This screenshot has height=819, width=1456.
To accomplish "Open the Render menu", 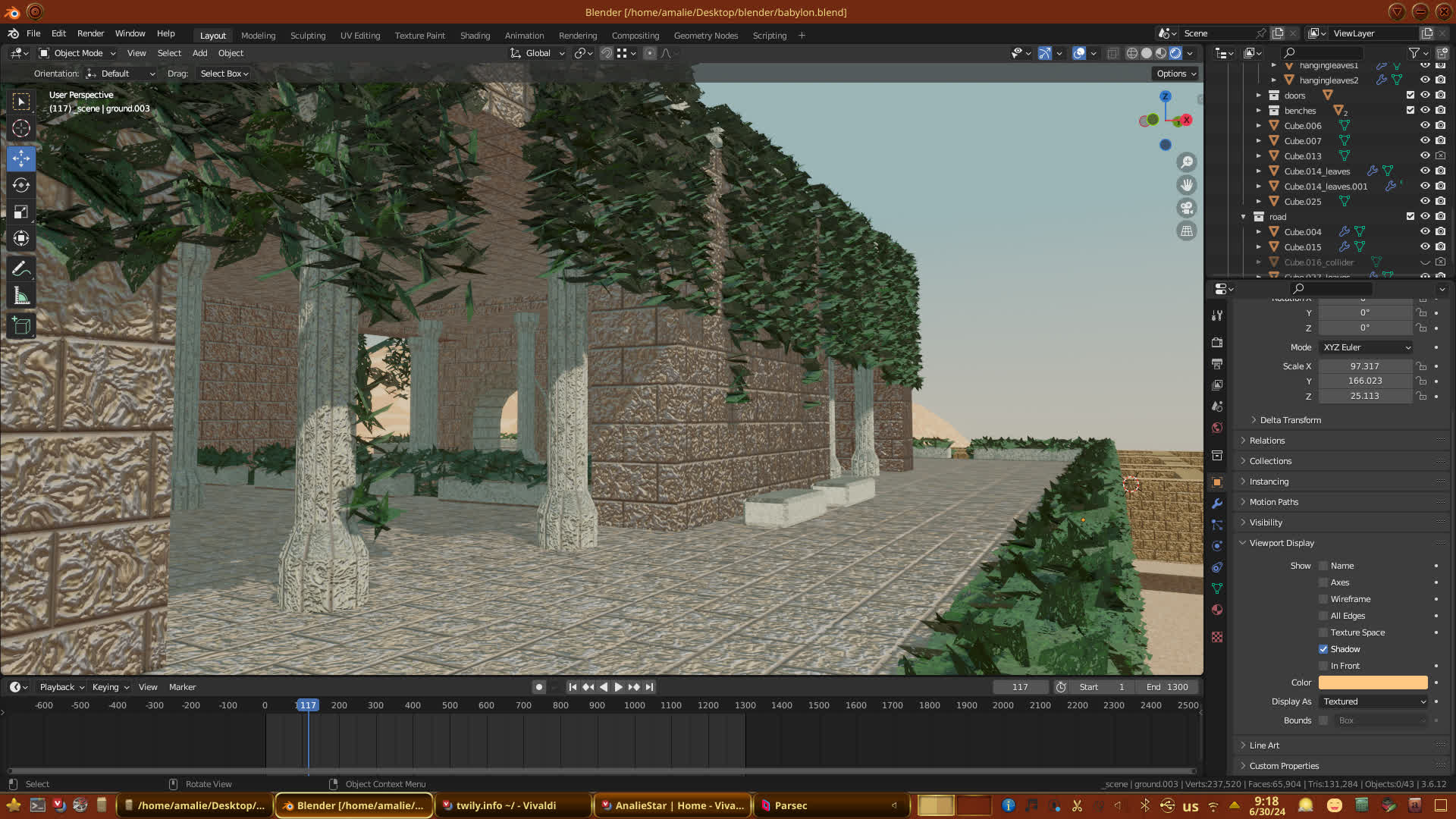I will (90, 33).
